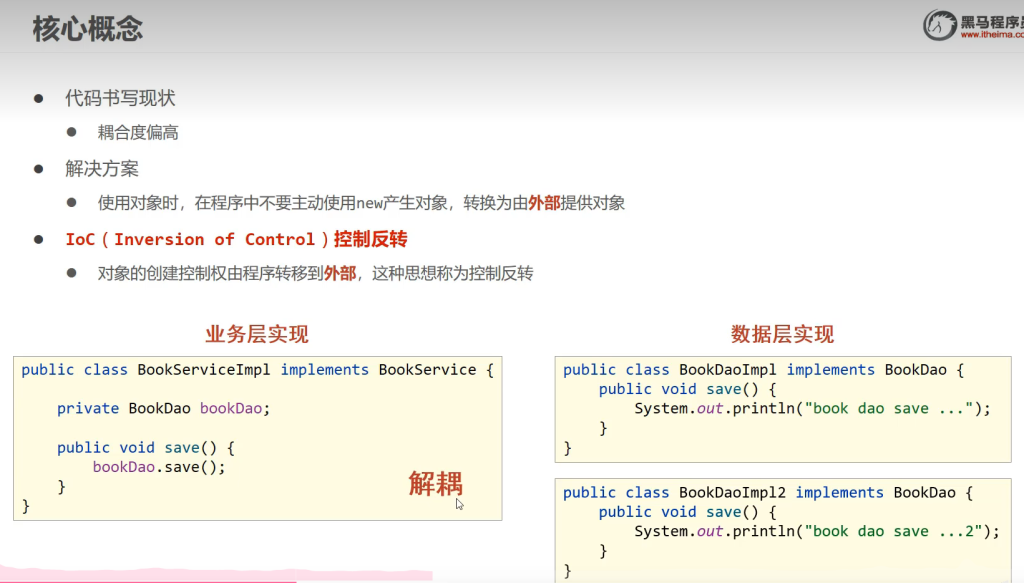Click the 黑马程序员 brand name text
Viewport: 1024px width, 583px height.
click(991, 19)
